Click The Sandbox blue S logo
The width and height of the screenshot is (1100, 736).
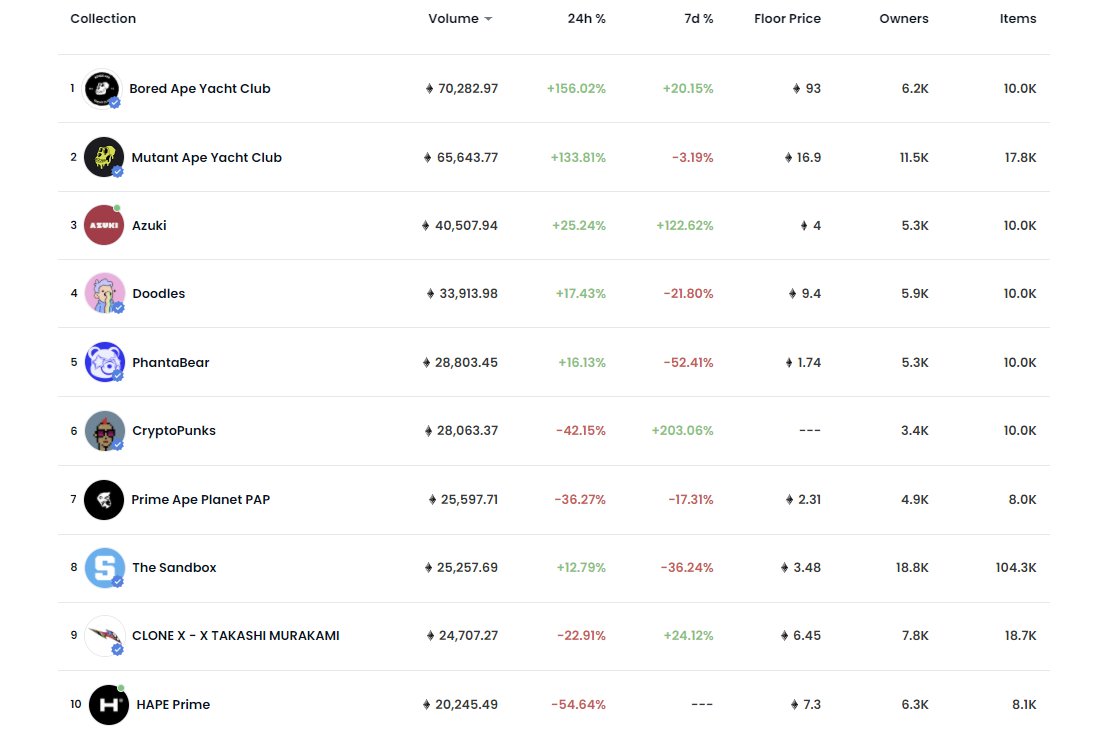tap(105, 568)
